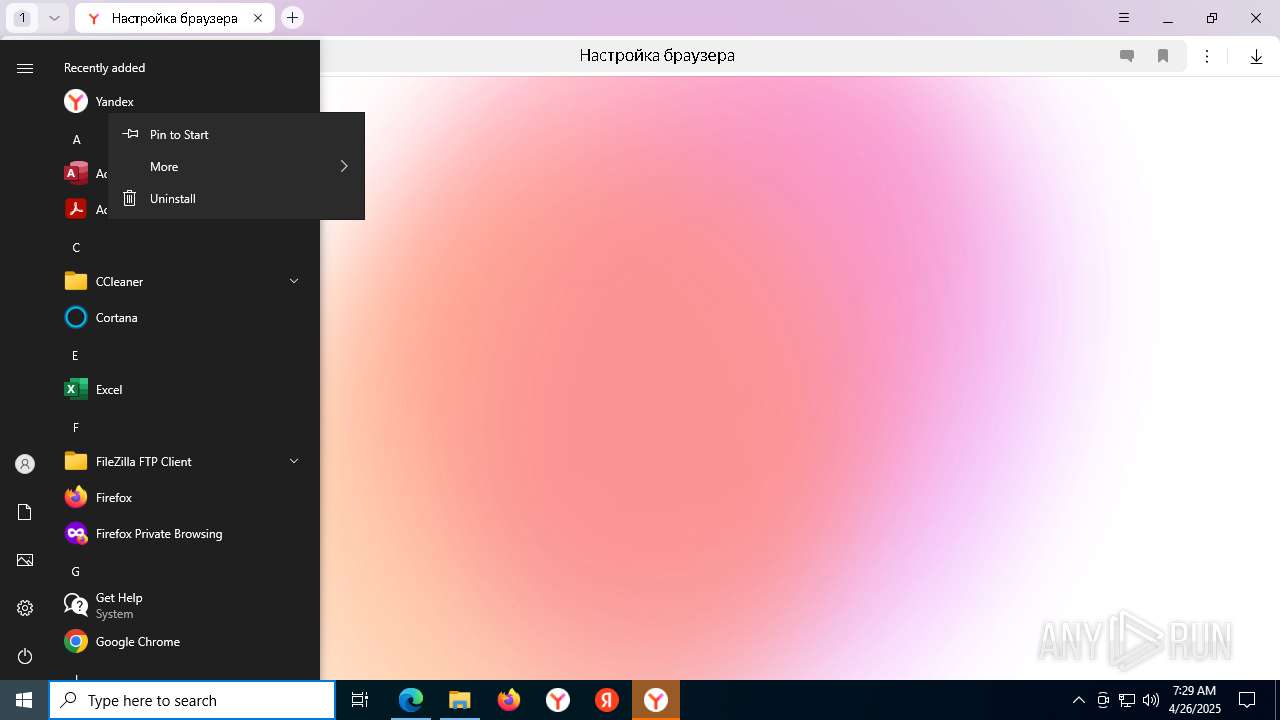Expand the FileZilla FTP Client chevron
The height and width of the screenshot is (720, 1280).
[294, 461]
